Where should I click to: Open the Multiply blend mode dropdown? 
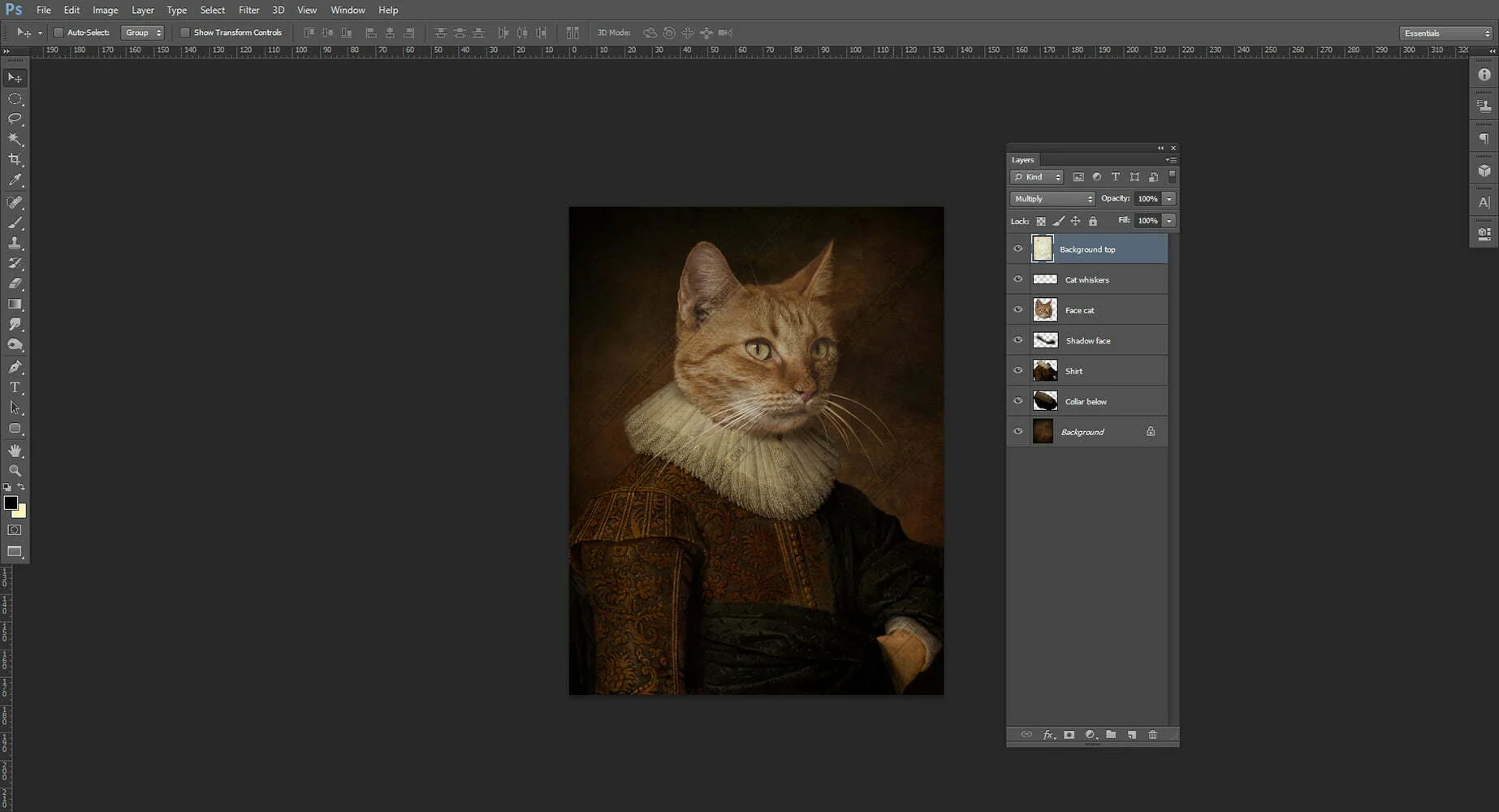(1052, 199)
